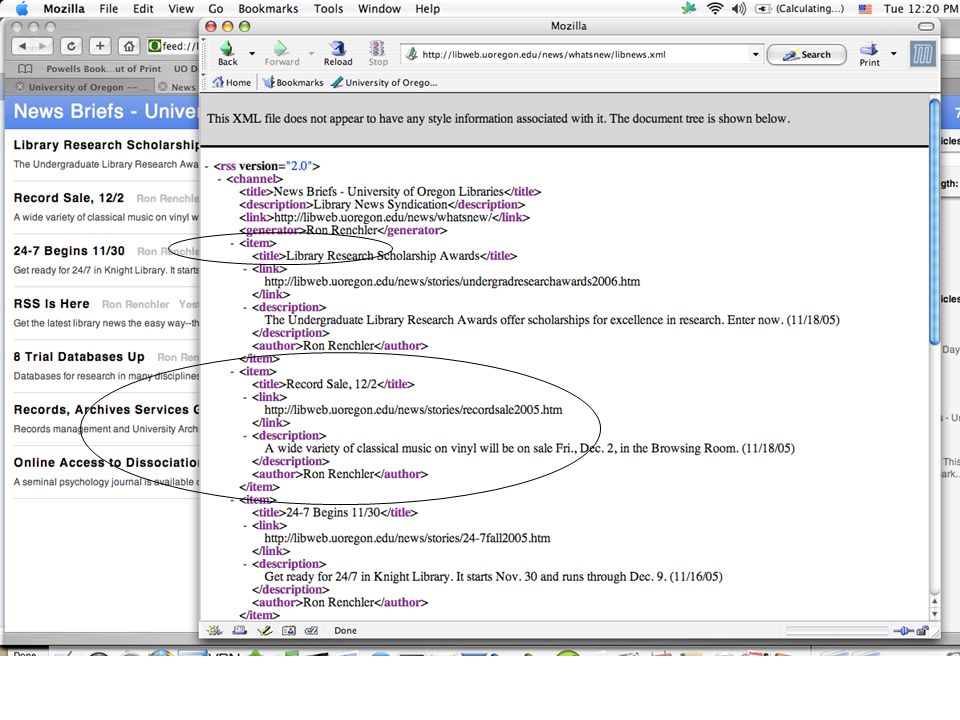Screen dimensions: 960x720
Task: Click the battery status icon in menu bar
Action: coord(763,9)
